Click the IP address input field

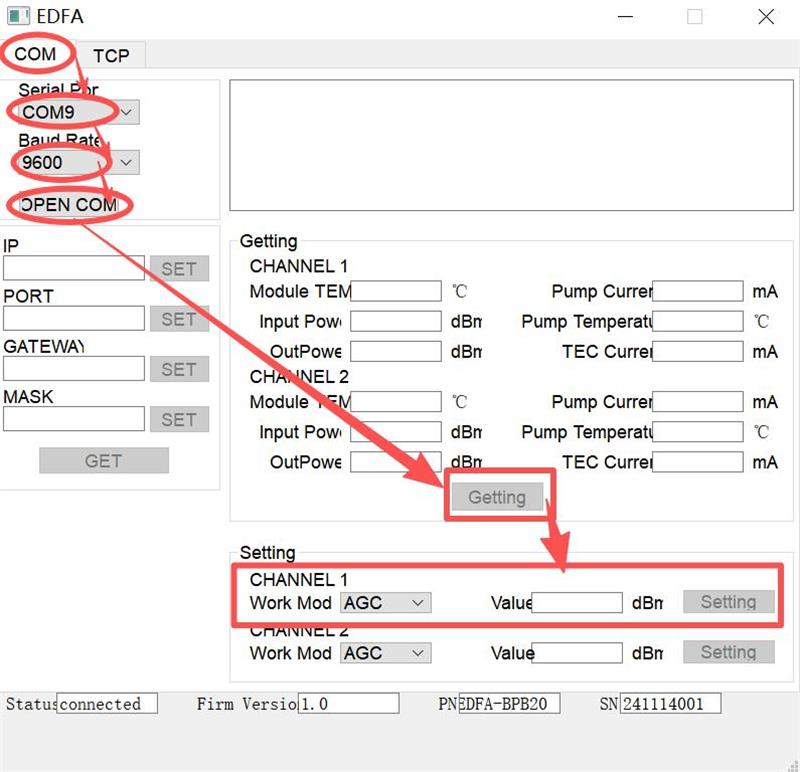pos(74,269)
